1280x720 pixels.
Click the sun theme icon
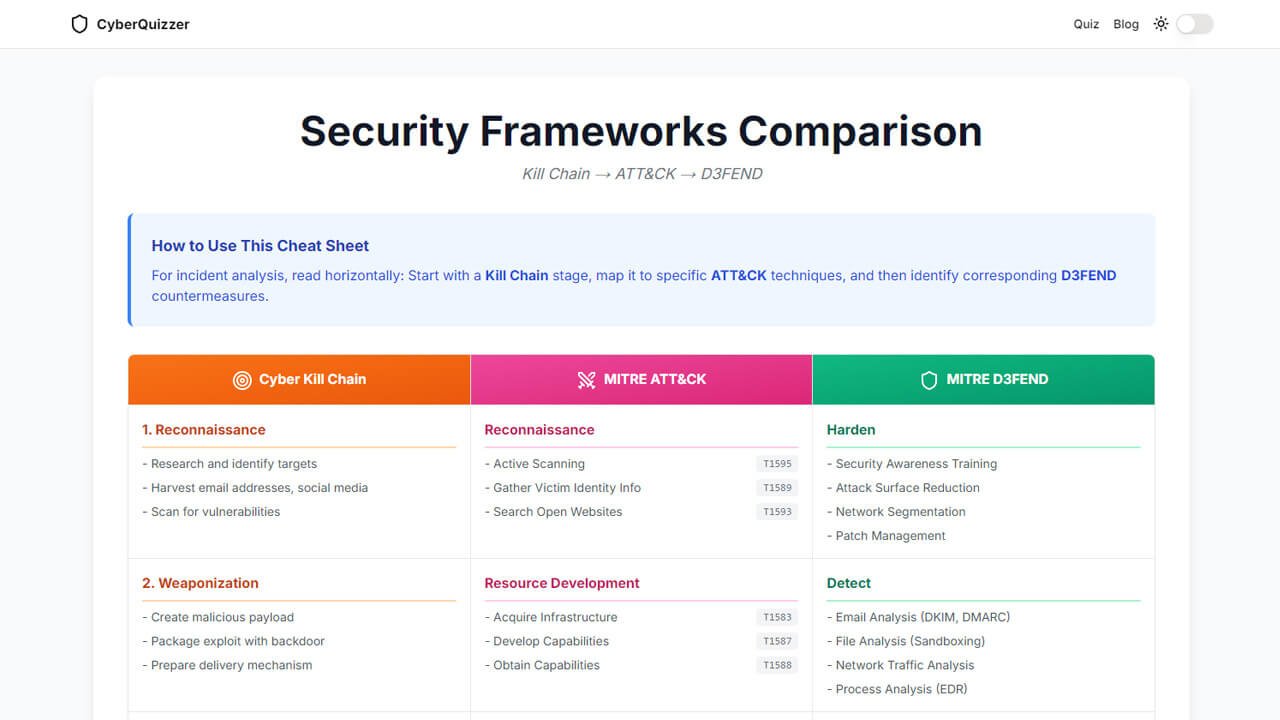click(1160, 24)
